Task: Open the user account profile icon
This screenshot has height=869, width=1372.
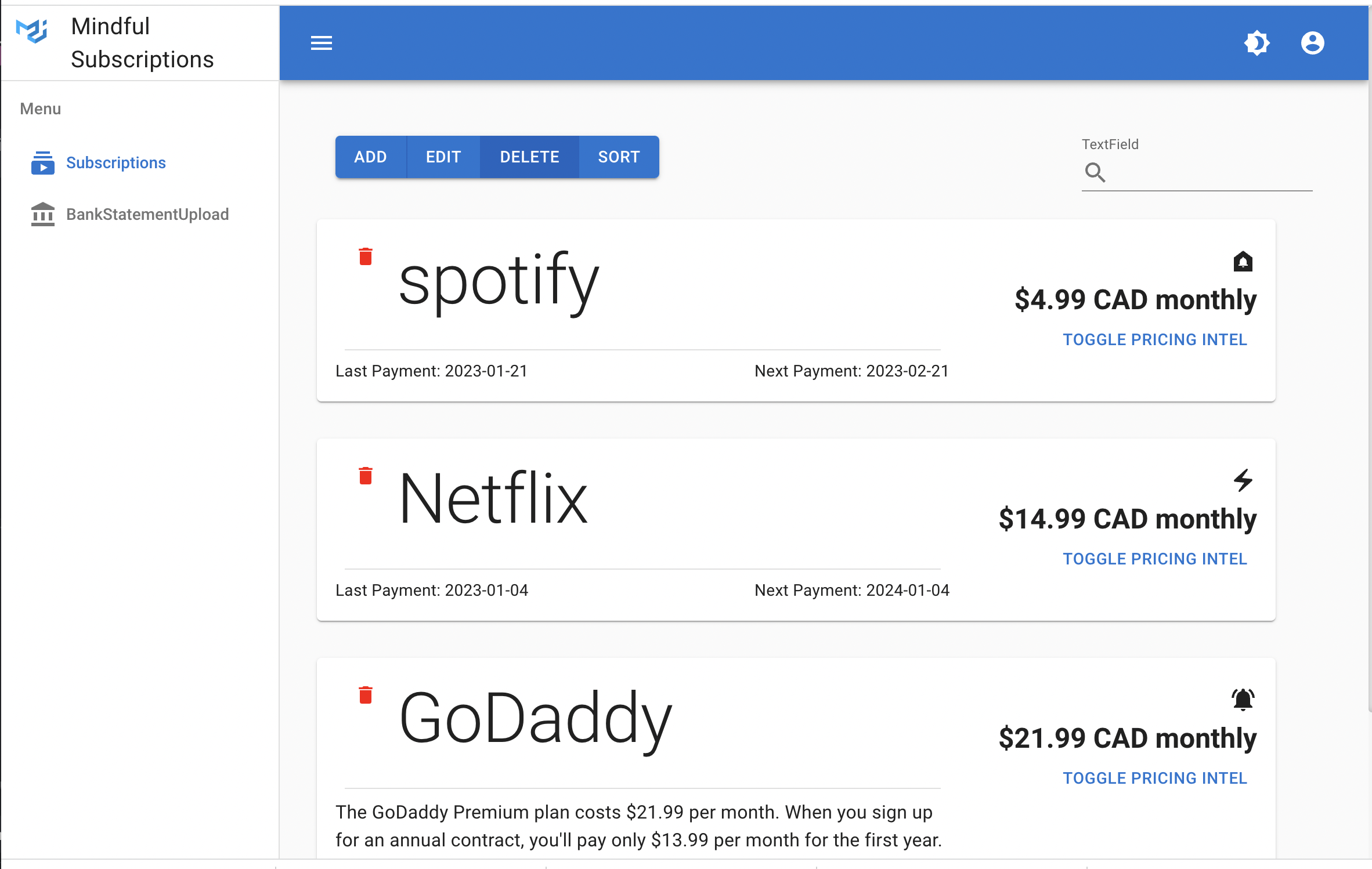Action: pyautogui.click(x=1312, y=43)
